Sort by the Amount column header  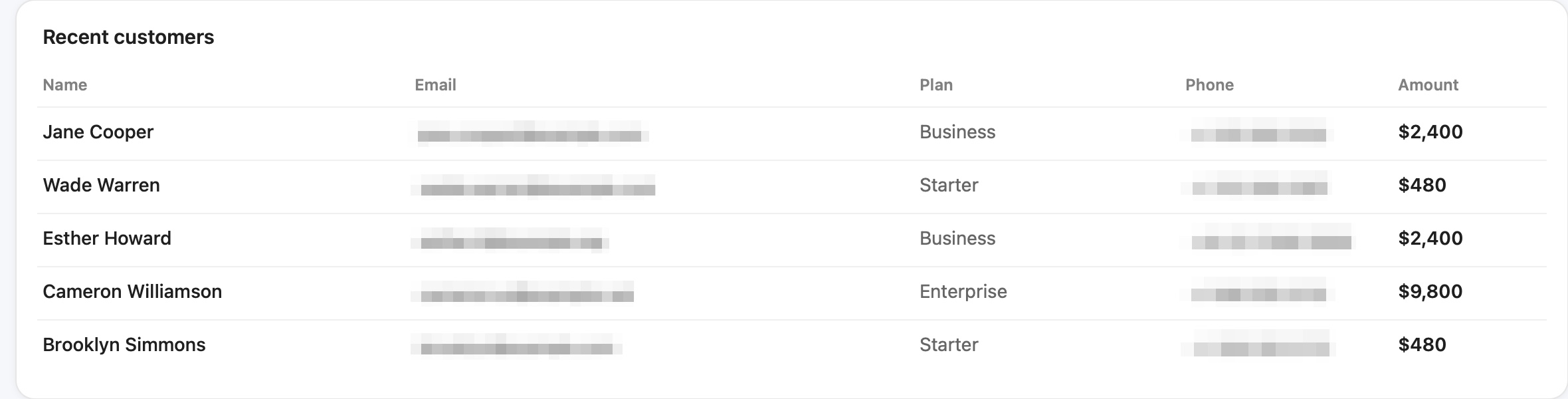(1428, 85)
